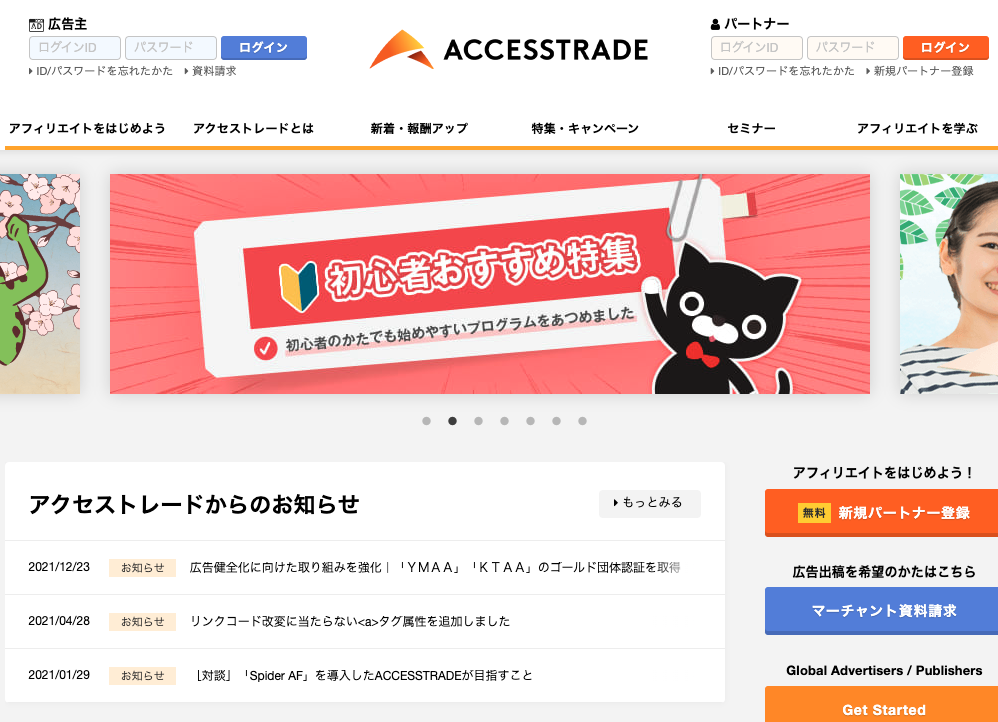Click the blue advertiser ログイン button
Image resolution: width=998 pixels, height=722 pixels.
(x=264, y=48)
